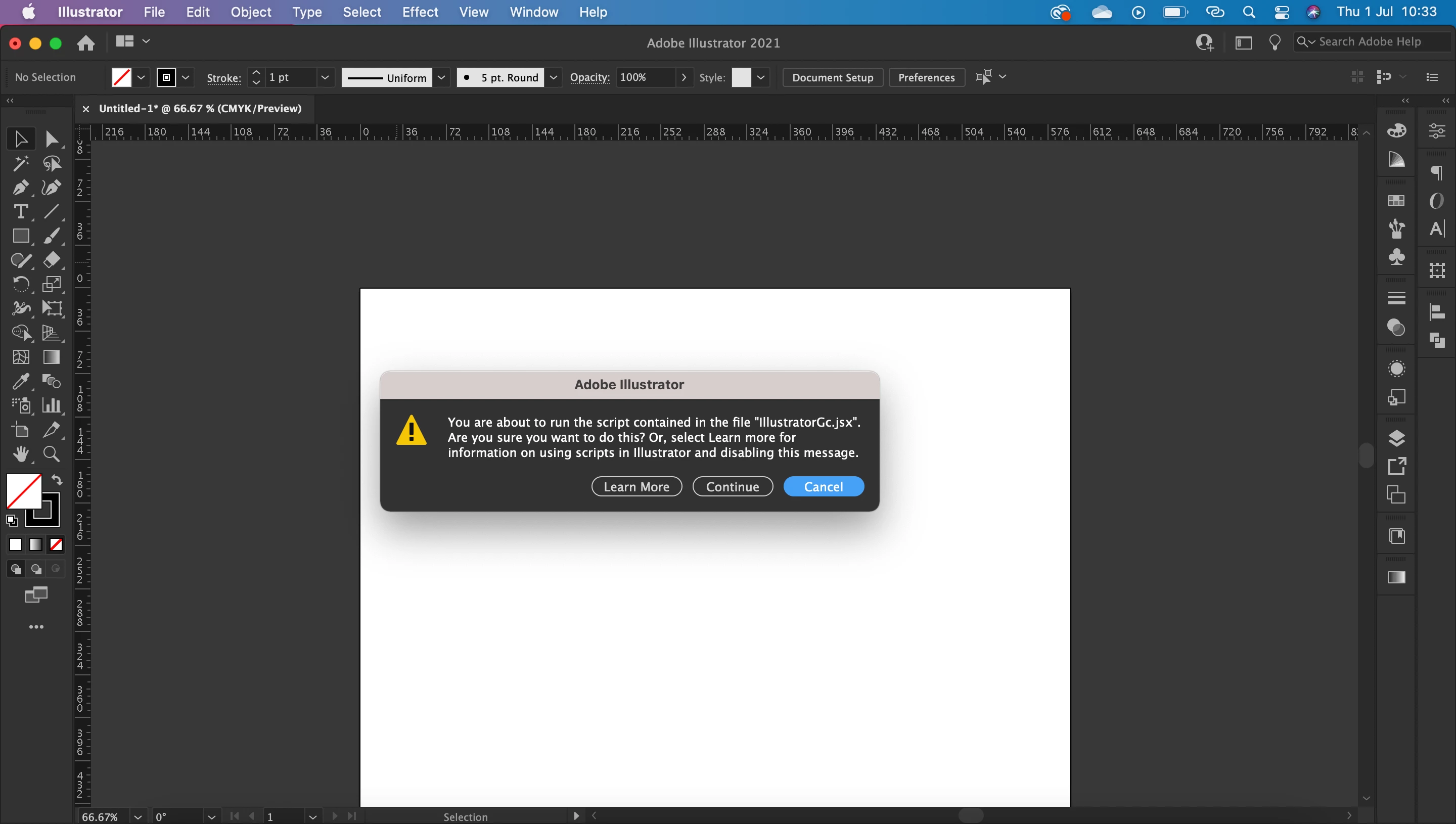Switch to Draw Behind mode
This screenshot has height=824, width=1456.
[x=36, y=569]
